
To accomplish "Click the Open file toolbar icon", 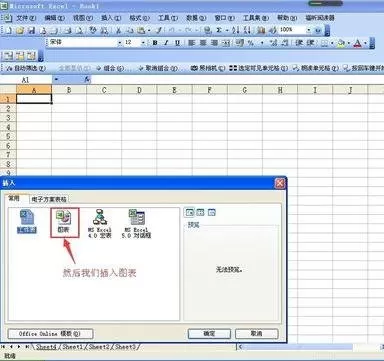I will point(20,31).
